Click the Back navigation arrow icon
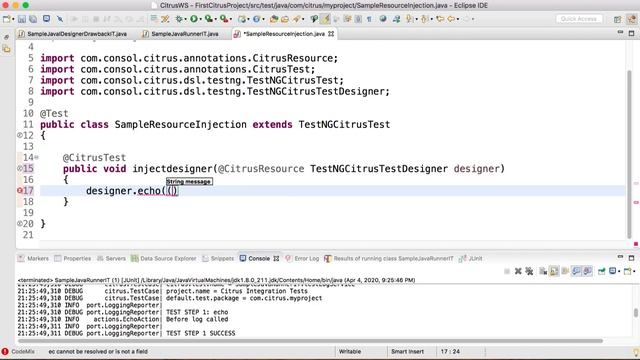This screenshot has width=640, height=360. click(x=451, y=19)
